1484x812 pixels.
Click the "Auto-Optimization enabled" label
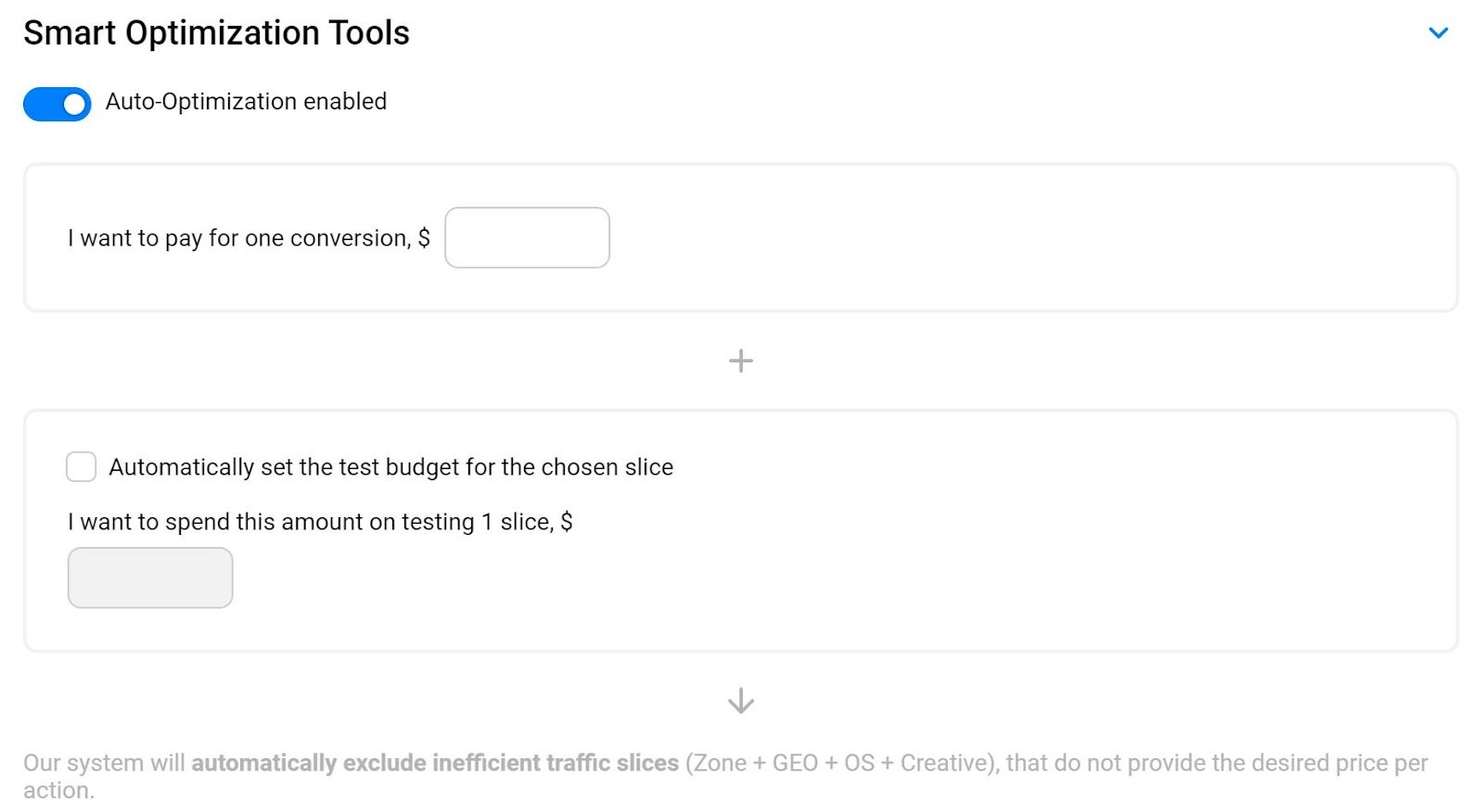246,101
